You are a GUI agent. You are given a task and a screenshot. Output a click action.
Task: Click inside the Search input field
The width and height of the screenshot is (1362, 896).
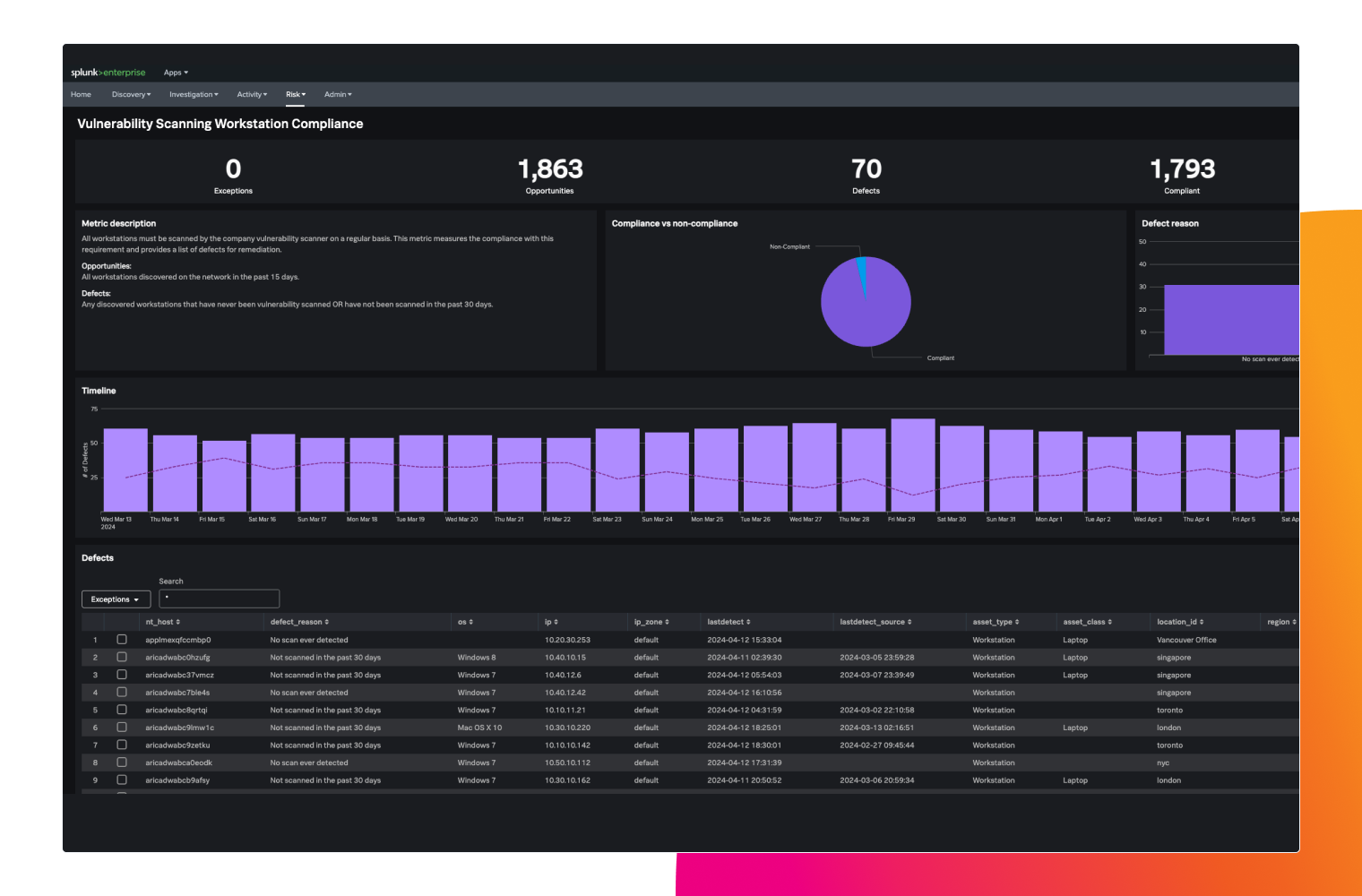click(219, 599)
